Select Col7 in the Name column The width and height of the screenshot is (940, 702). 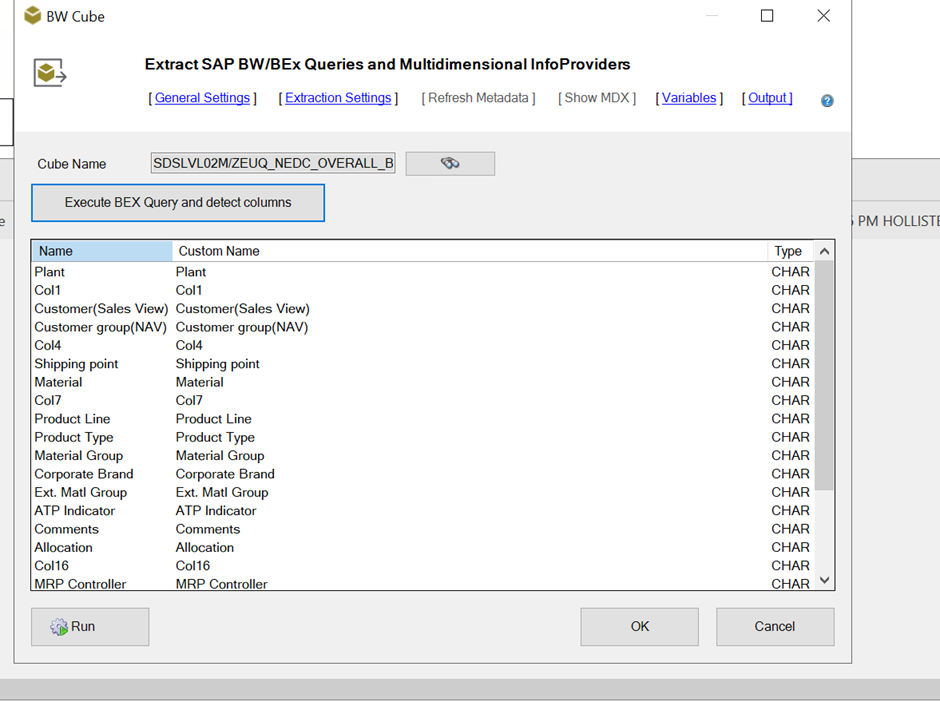(48, 400)
